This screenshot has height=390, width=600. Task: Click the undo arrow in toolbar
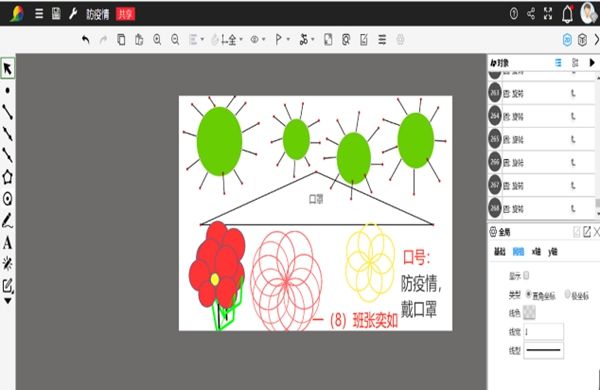coord(86,39)
